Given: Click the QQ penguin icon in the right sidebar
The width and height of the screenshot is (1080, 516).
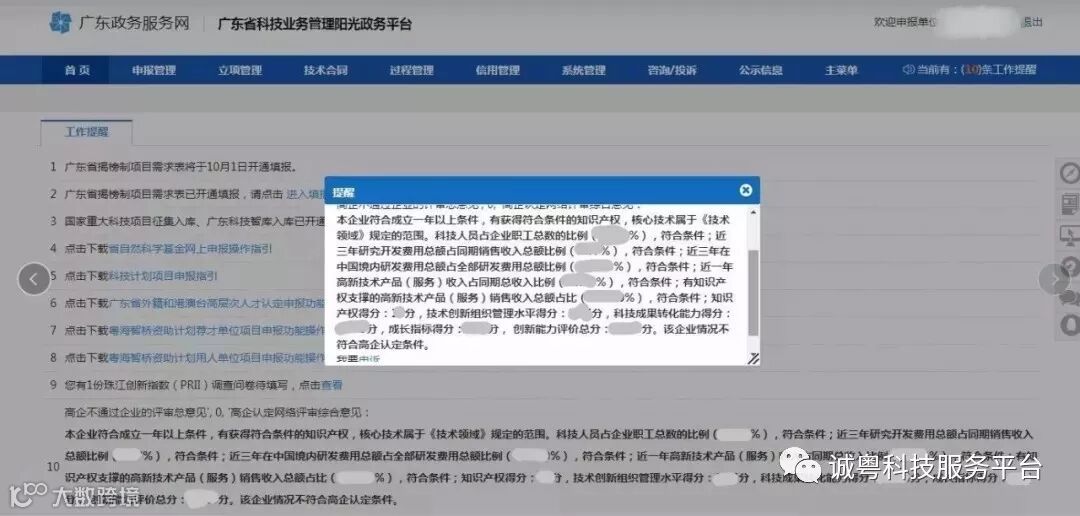Looking at the screenshot, I should [x=1070, y=324].
